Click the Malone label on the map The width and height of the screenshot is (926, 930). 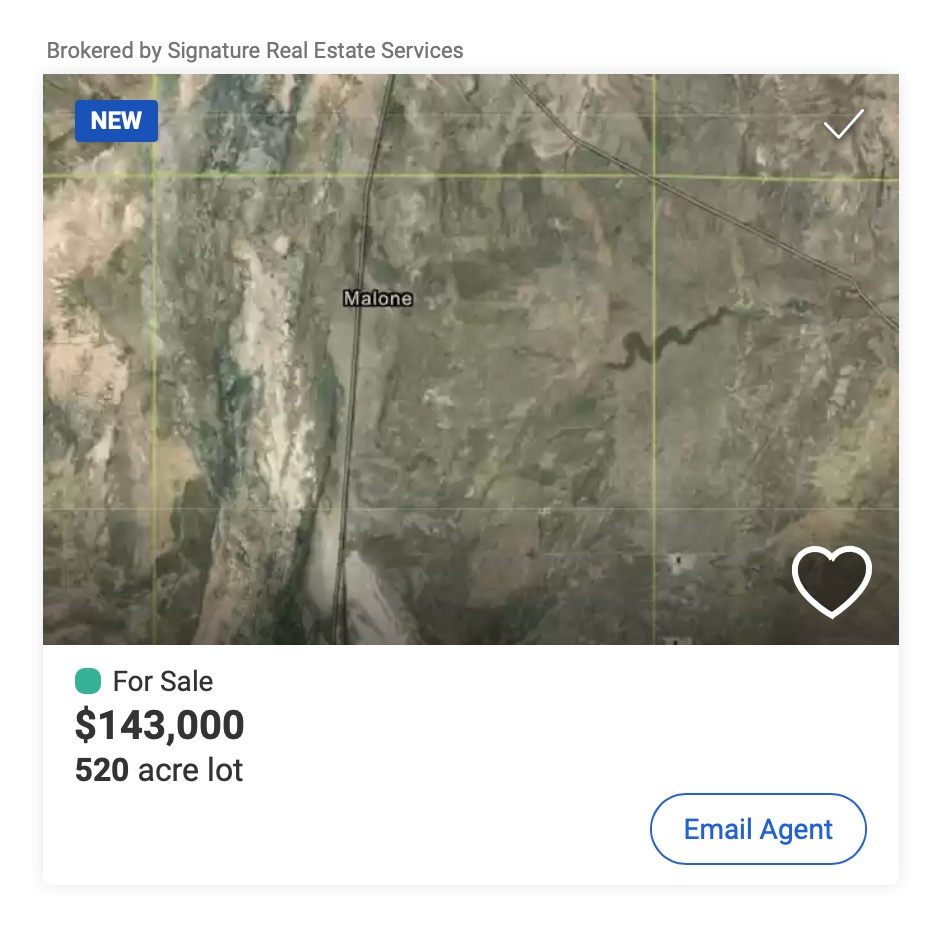pyautogui.click(x=377, y=298)
